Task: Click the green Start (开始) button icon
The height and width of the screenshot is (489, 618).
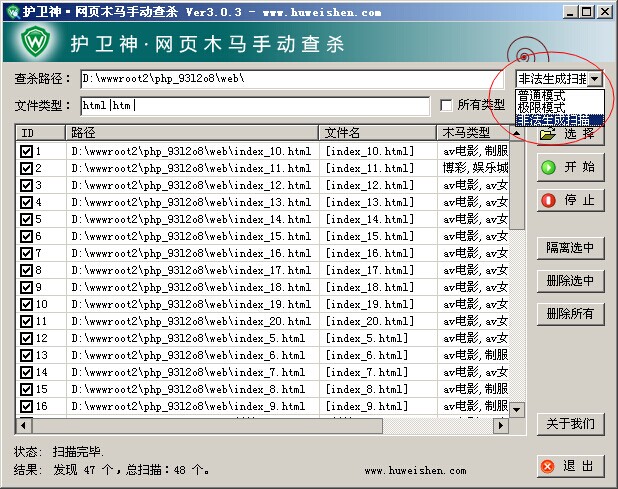Action: coord(549,167)
